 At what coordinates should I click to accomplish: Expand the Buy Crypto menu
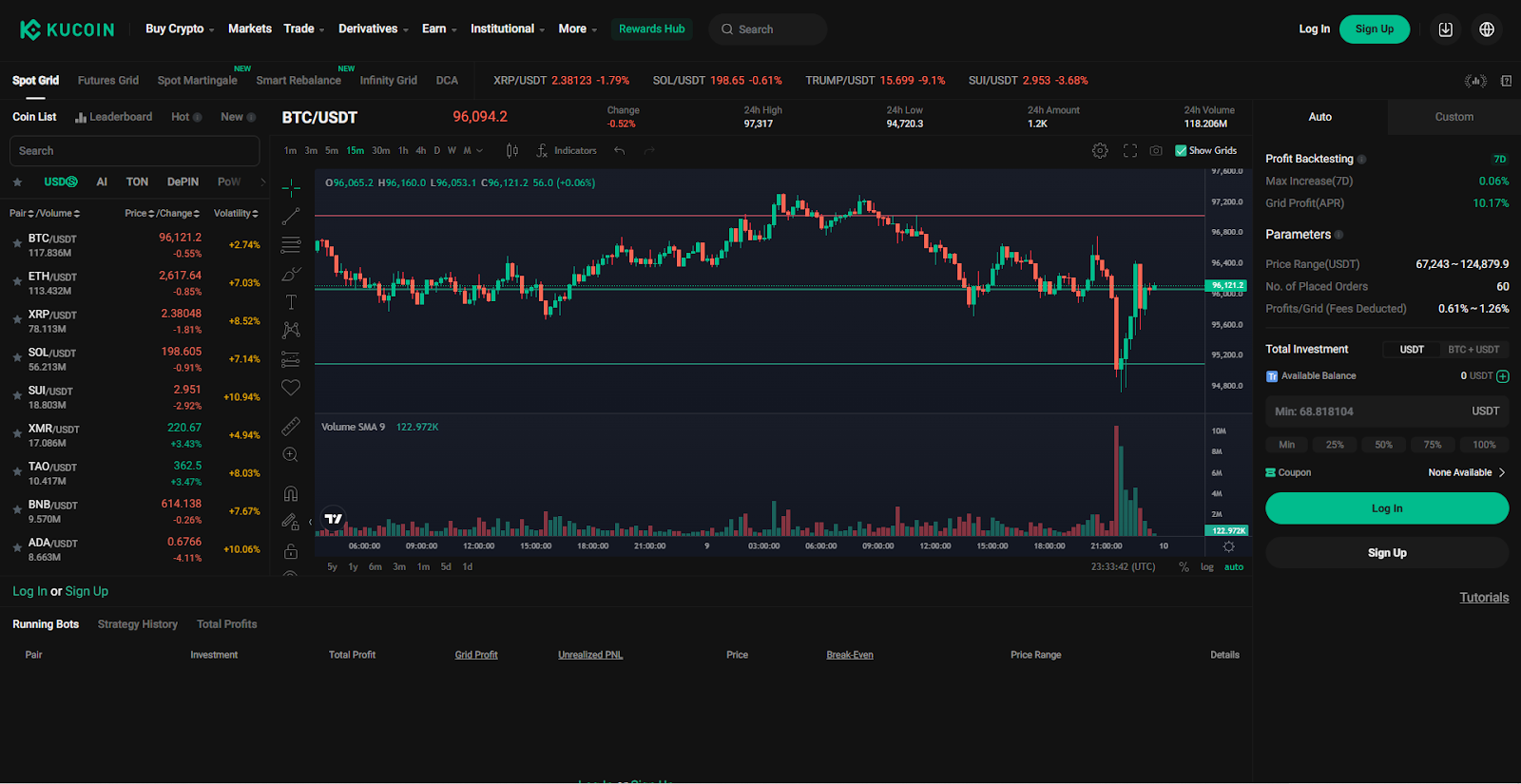[x=180, y=29]
